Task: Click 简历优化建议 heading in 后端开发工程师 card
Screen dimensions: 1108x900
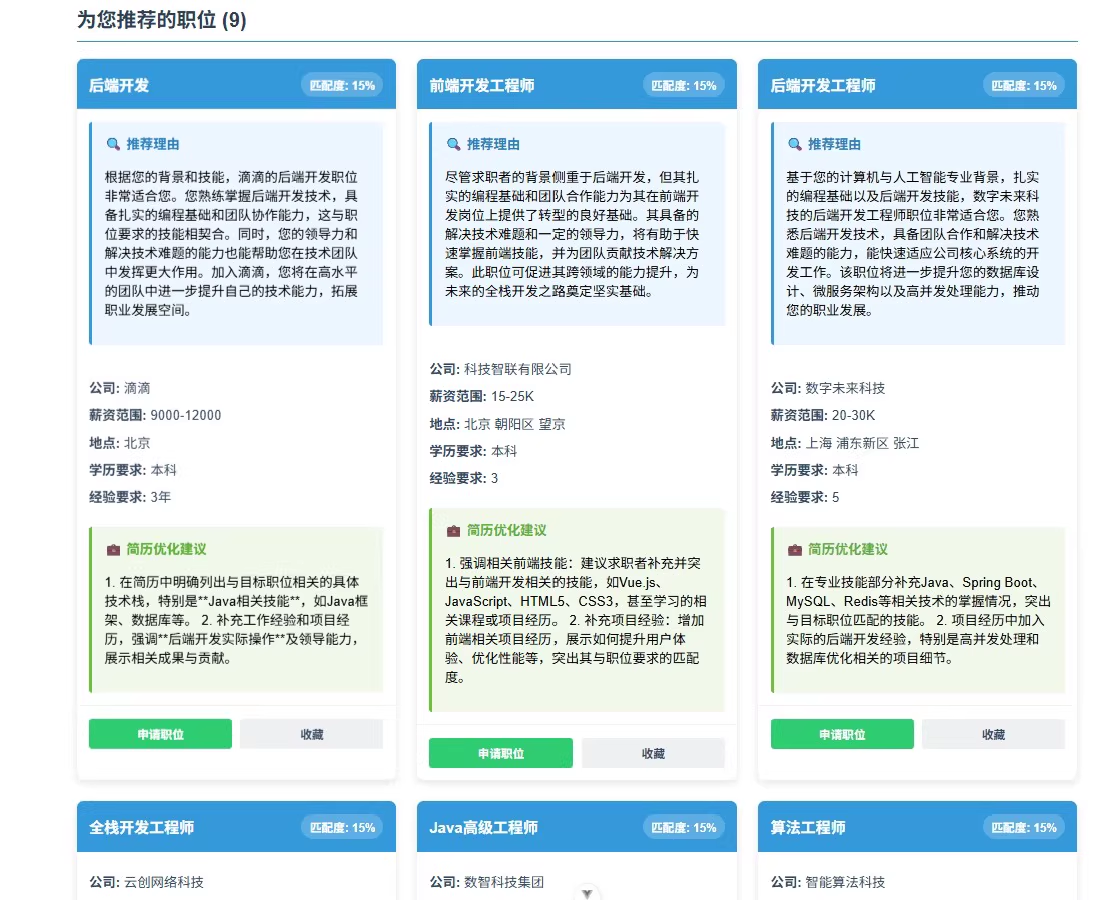Action: [848, 549]
